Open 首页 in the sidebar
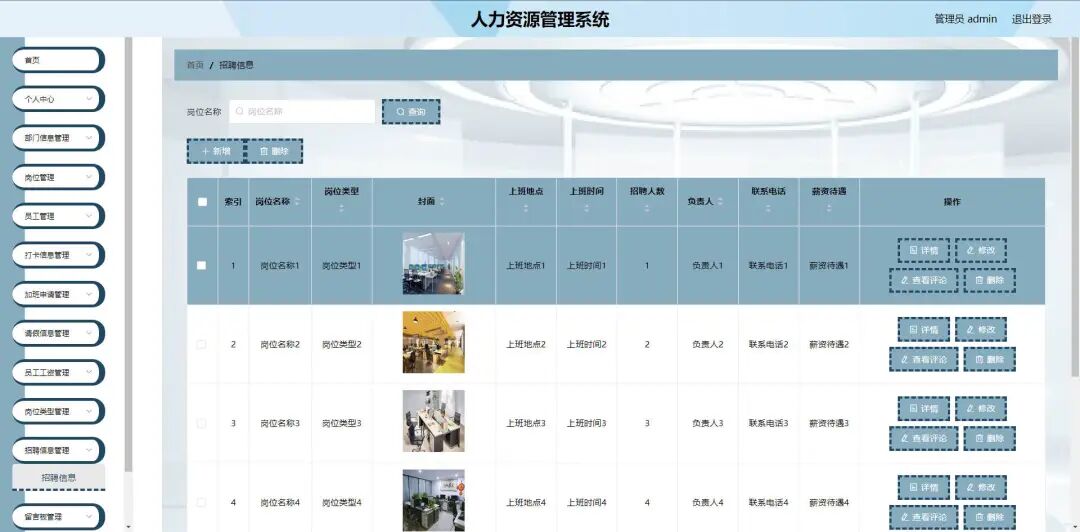The height and width of the screenshot is (532, 1080). coord(58,60)
